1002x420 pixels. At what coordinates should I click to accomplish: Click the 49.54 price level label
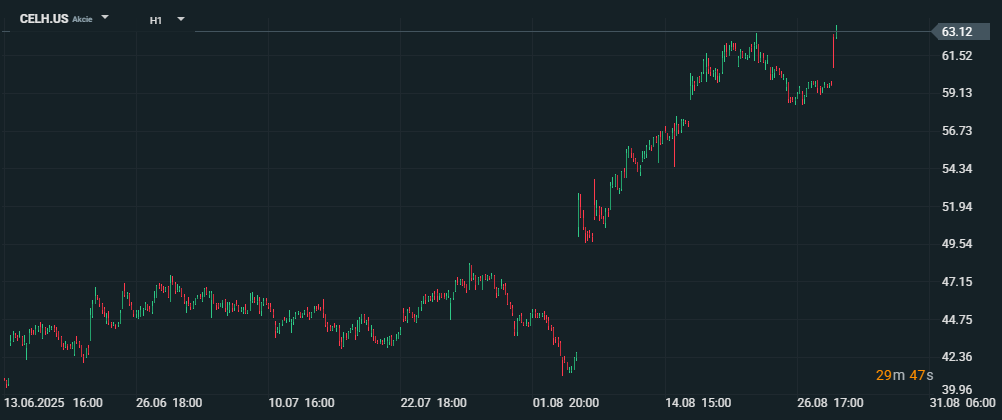coord(957,244)
